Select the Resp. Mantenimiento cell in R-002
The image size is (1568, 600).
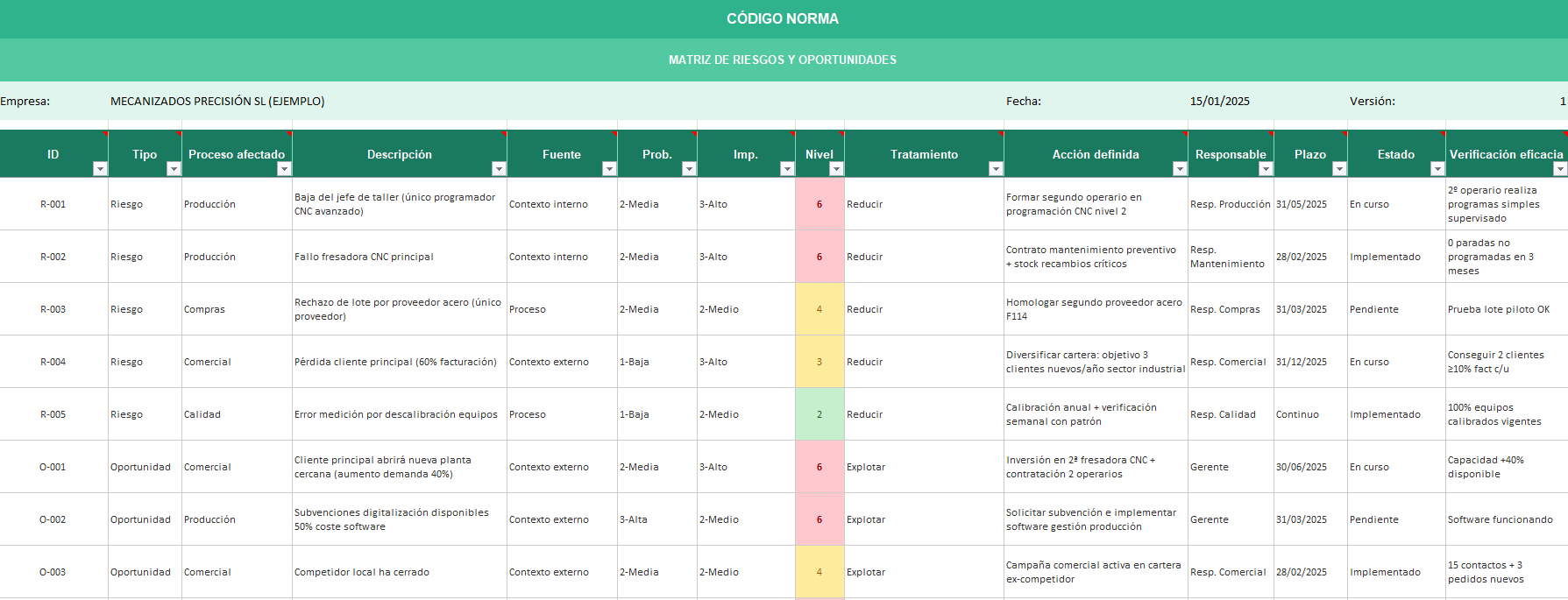(1231, 257)
